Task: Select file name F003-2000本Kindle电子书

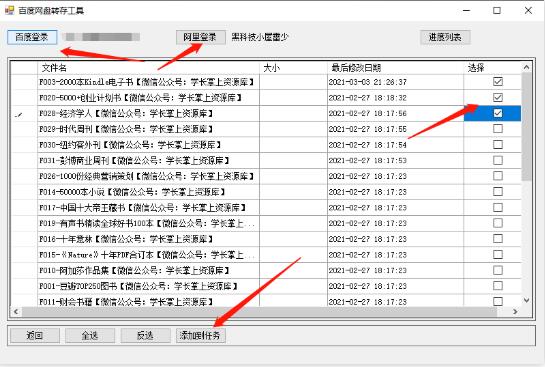Action: coord(147,82)
